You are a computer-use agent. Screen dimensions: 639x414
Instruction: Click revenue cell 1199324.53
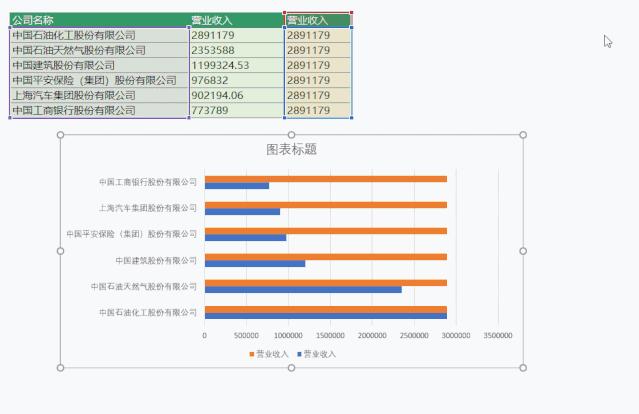pos(236,65)
